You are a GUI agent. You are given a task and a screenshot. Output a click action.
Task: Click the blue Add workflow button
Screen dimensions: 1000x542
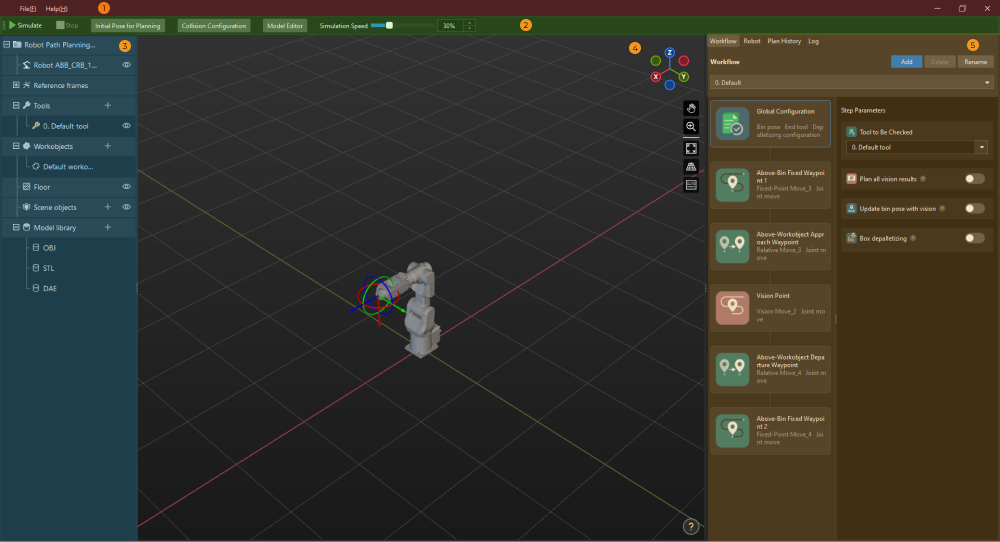906,62
